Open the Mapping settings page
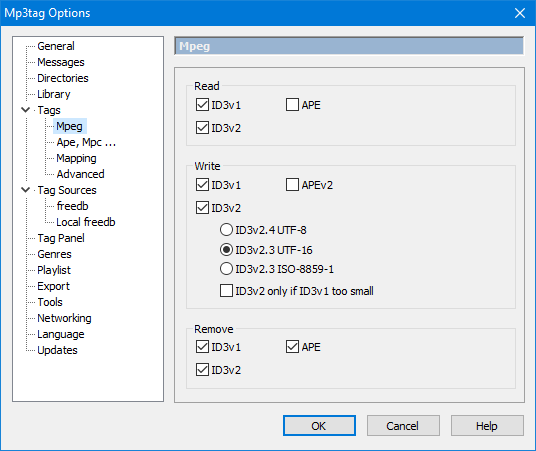This screenshot has height=451, width=536. [x=76, y=158]
